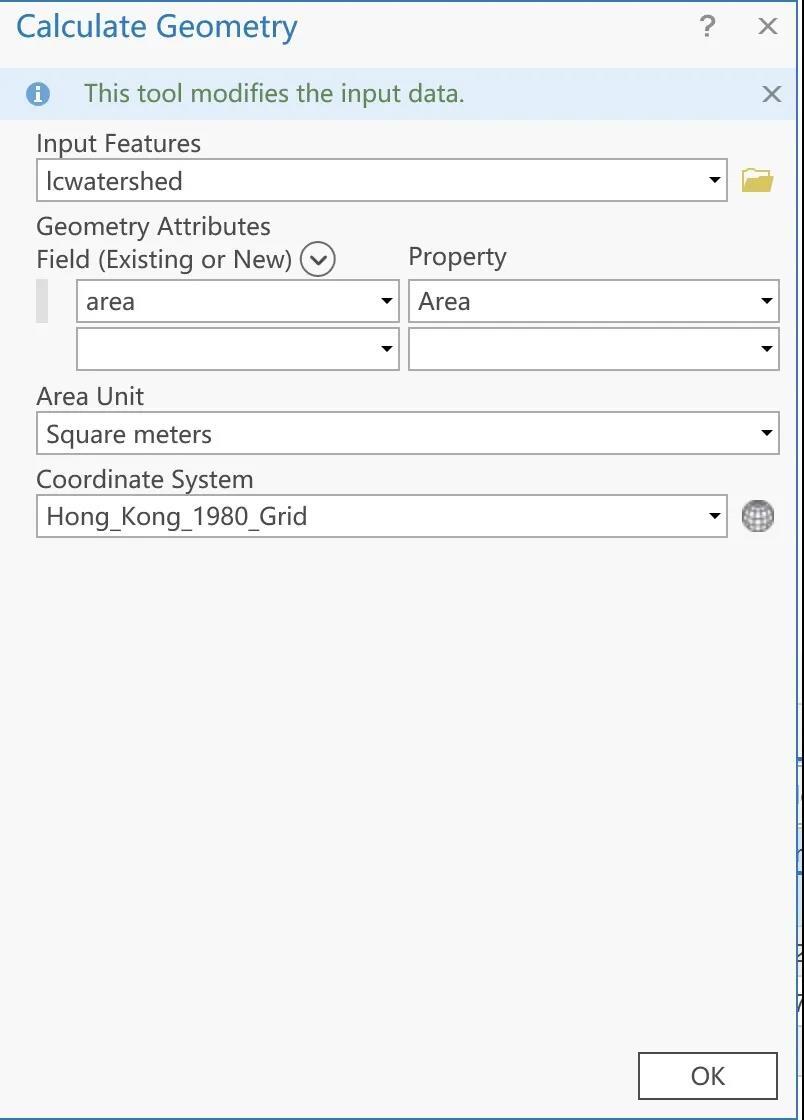Open the 'area' field dropdown
This screenshot has height=1120, width=804.
pos(386,302)
